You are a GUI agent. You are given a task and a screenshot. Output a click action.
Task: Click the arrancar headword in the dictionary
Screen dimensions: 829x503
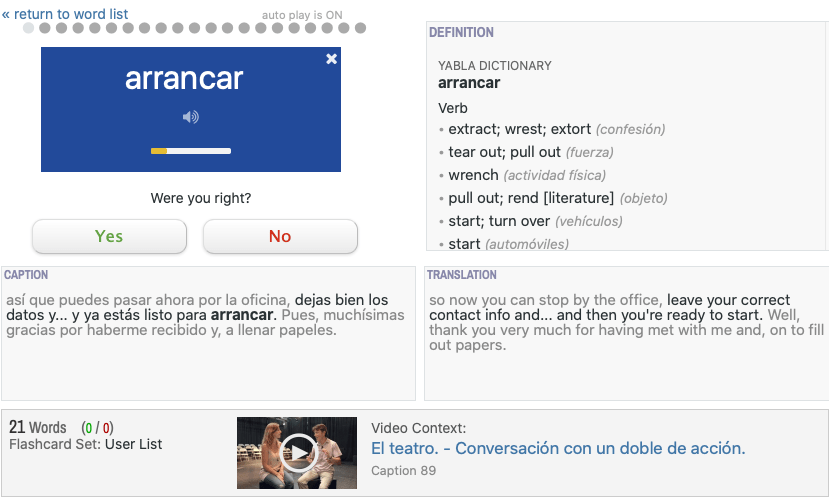469,83
